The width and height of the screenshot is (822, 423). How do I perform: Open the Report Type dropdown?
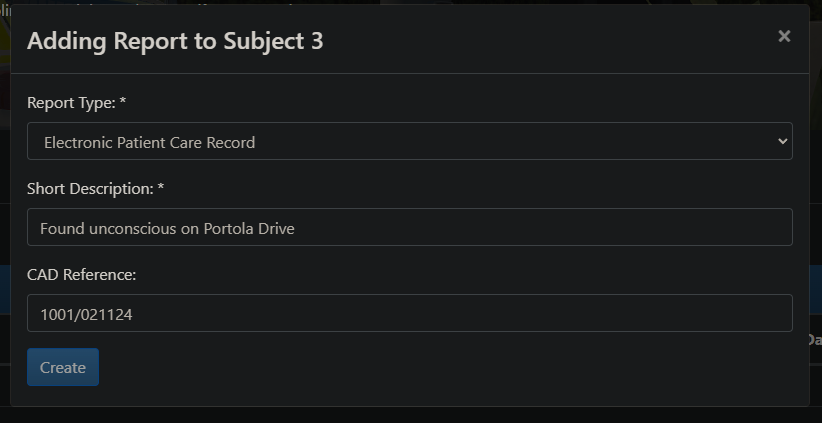pos(409,141)
